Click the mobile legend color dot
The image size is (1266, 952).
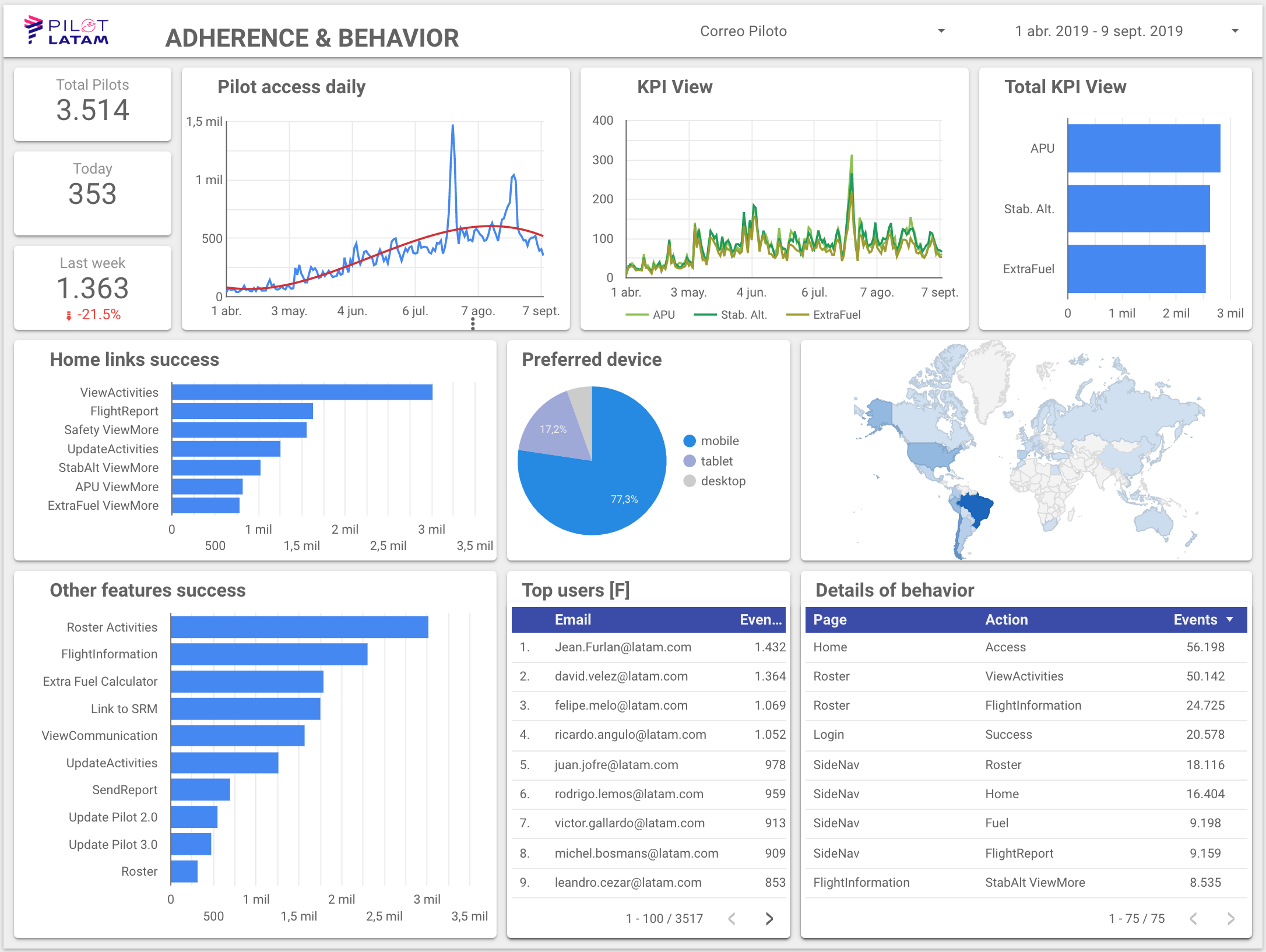pos(690,441)
